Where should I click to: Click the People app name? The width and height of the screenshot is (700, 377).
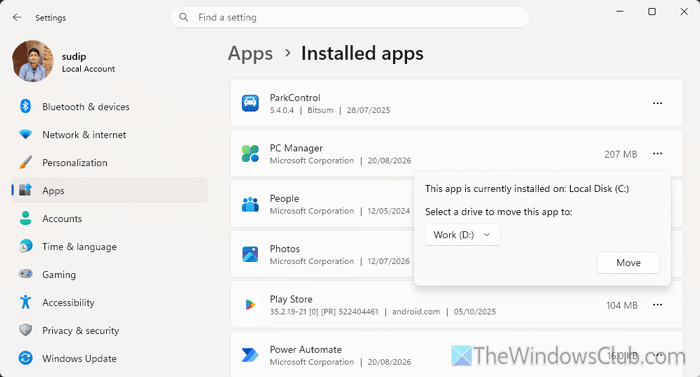click(x=284, y=198)
